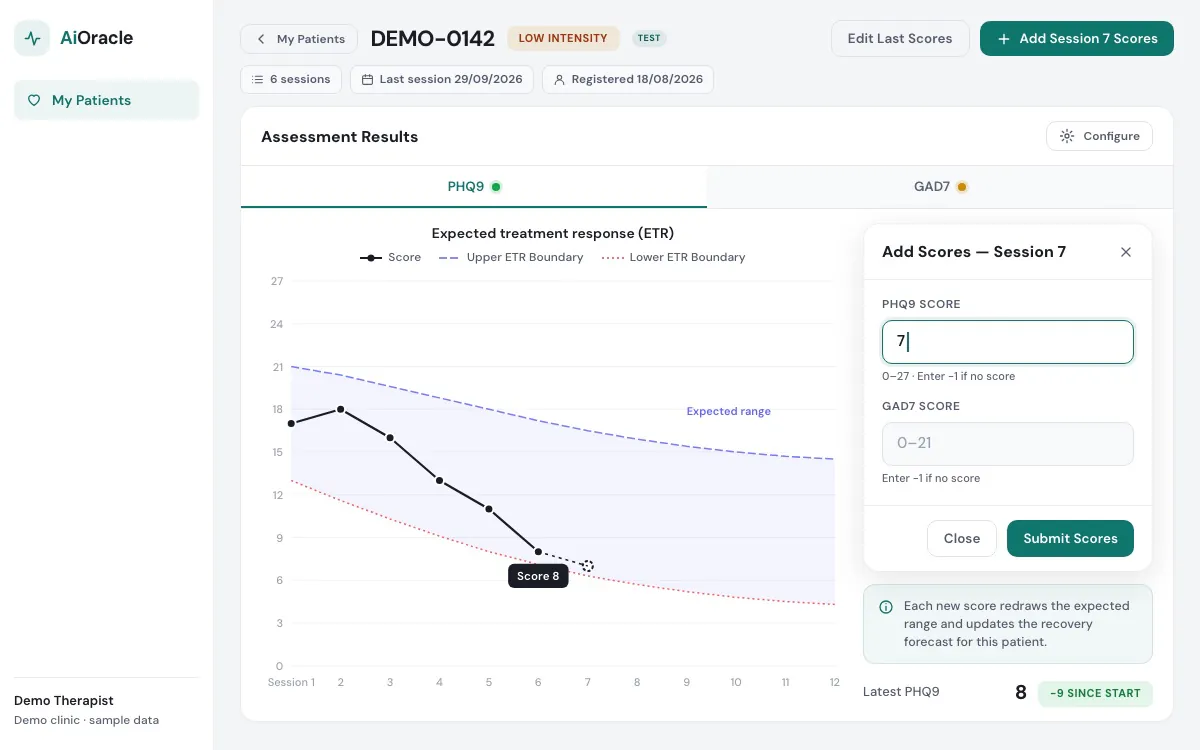This screenshot has height=750, width=1200.
Task: Click the Assessment Results heading
Action: [x=340, y=137]
